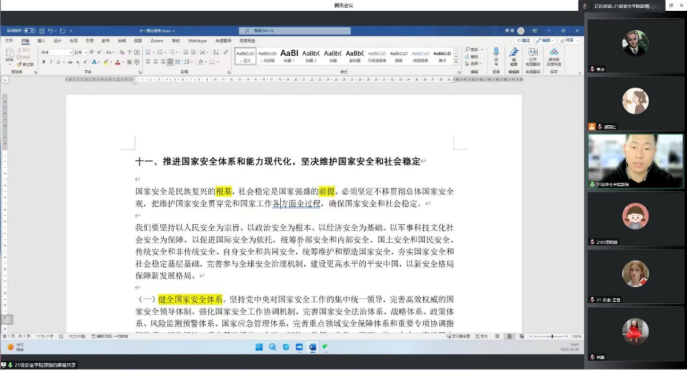The image size is (688, 371).
Task: Open the Zotero ribbon tab
Action: point(157,41)
